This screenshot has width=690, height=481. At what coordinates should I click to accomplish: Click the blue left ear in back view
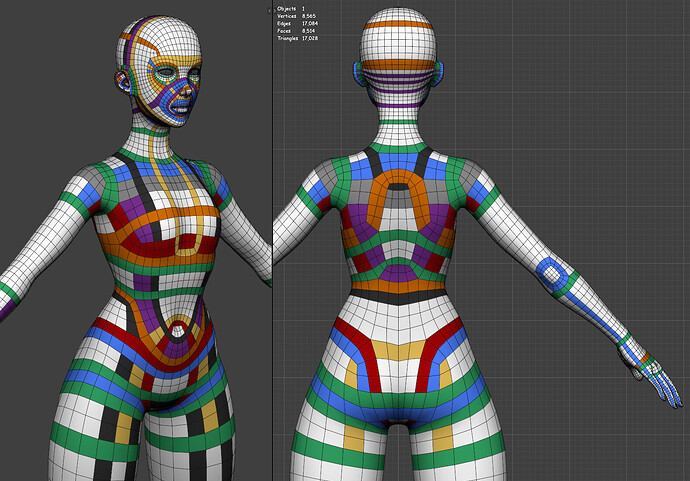pos(357,73)
